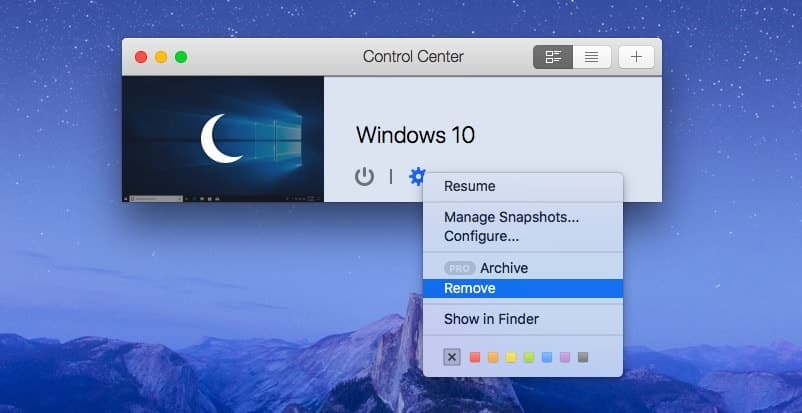The image size is (802, 413).
Task: Add a new virtual machine with plus button
Action: tap(636, 57)
